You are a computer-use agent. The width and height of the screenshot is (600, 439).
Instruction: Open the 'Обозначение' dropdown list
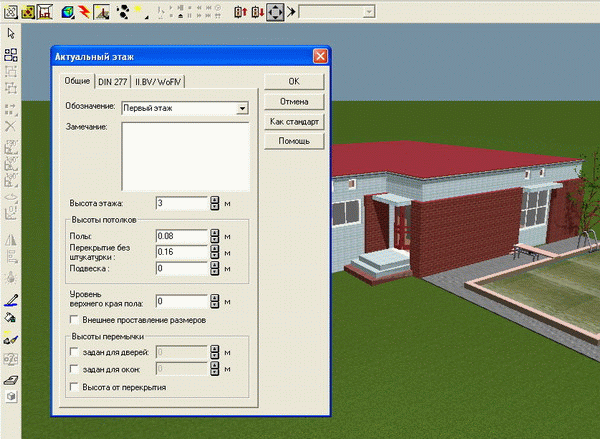pos(242,108)
